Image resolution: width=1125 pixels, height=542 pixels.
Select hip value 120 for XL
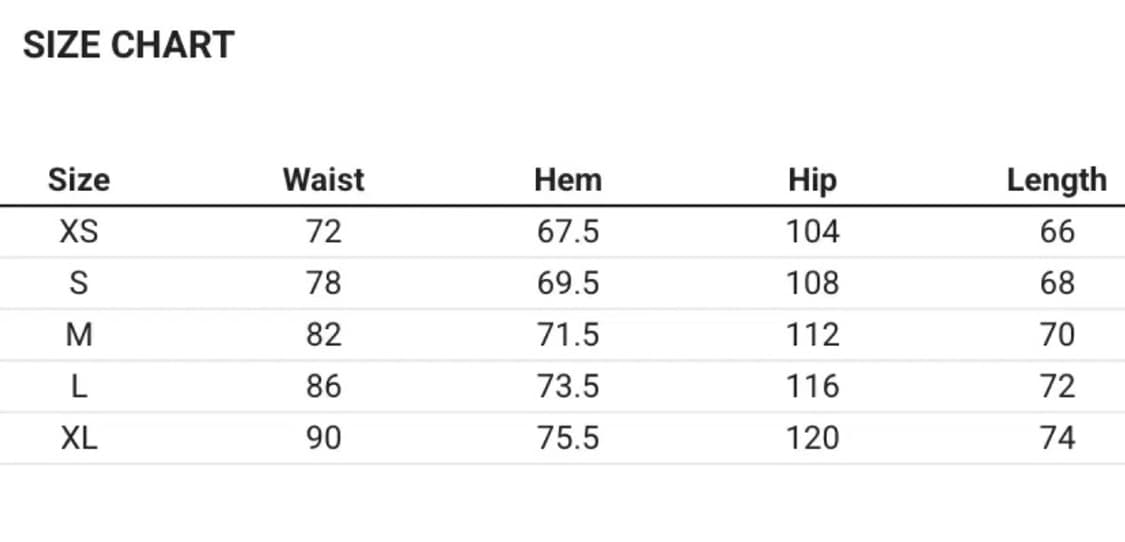(x=812, y=438)
